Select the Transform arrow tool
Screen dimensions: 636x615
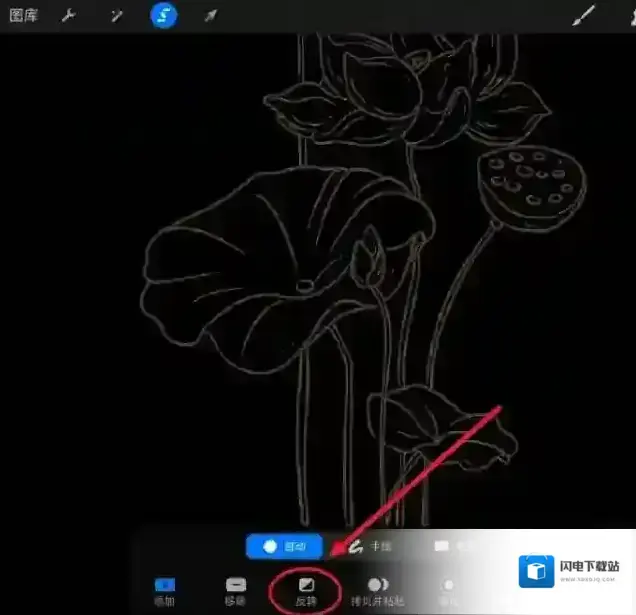click(x=210, y=16)
